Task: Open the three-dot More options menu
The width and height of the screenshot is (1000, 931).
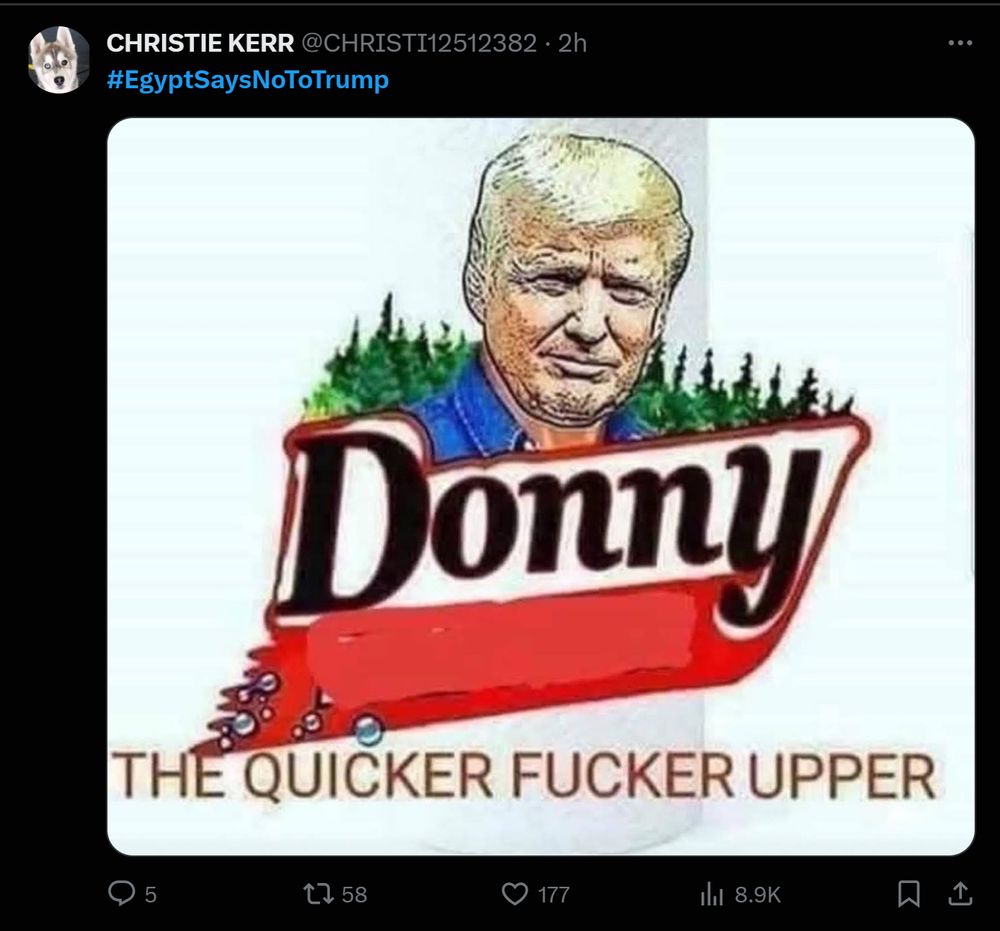Action: (960, 43)
